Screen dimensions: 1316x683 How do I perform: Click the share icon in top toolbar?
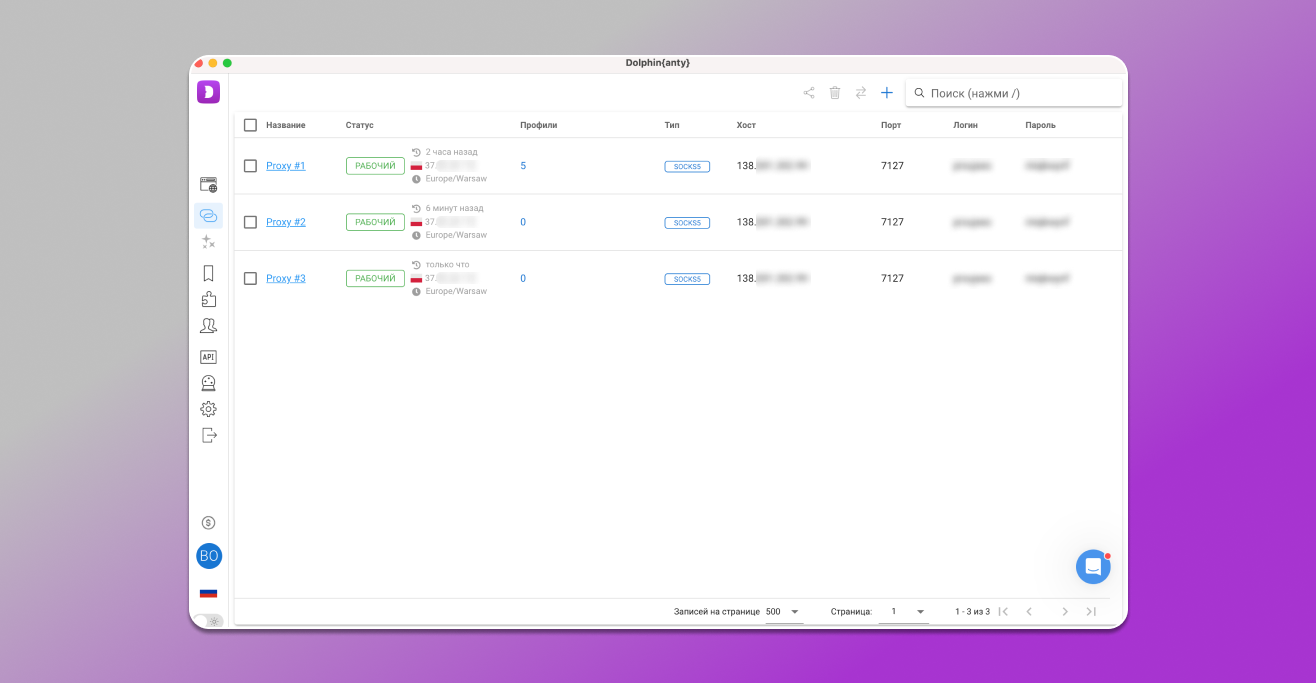tap(809, 93)
